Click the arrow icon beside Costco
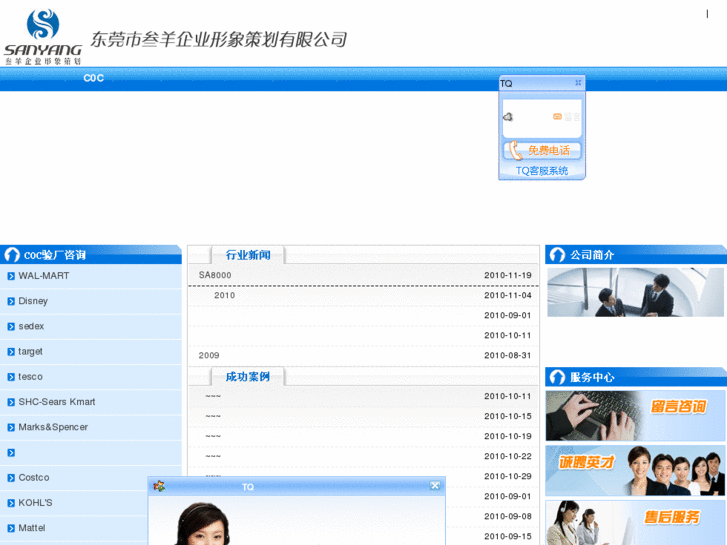727x545 pixels. point(11,478)
